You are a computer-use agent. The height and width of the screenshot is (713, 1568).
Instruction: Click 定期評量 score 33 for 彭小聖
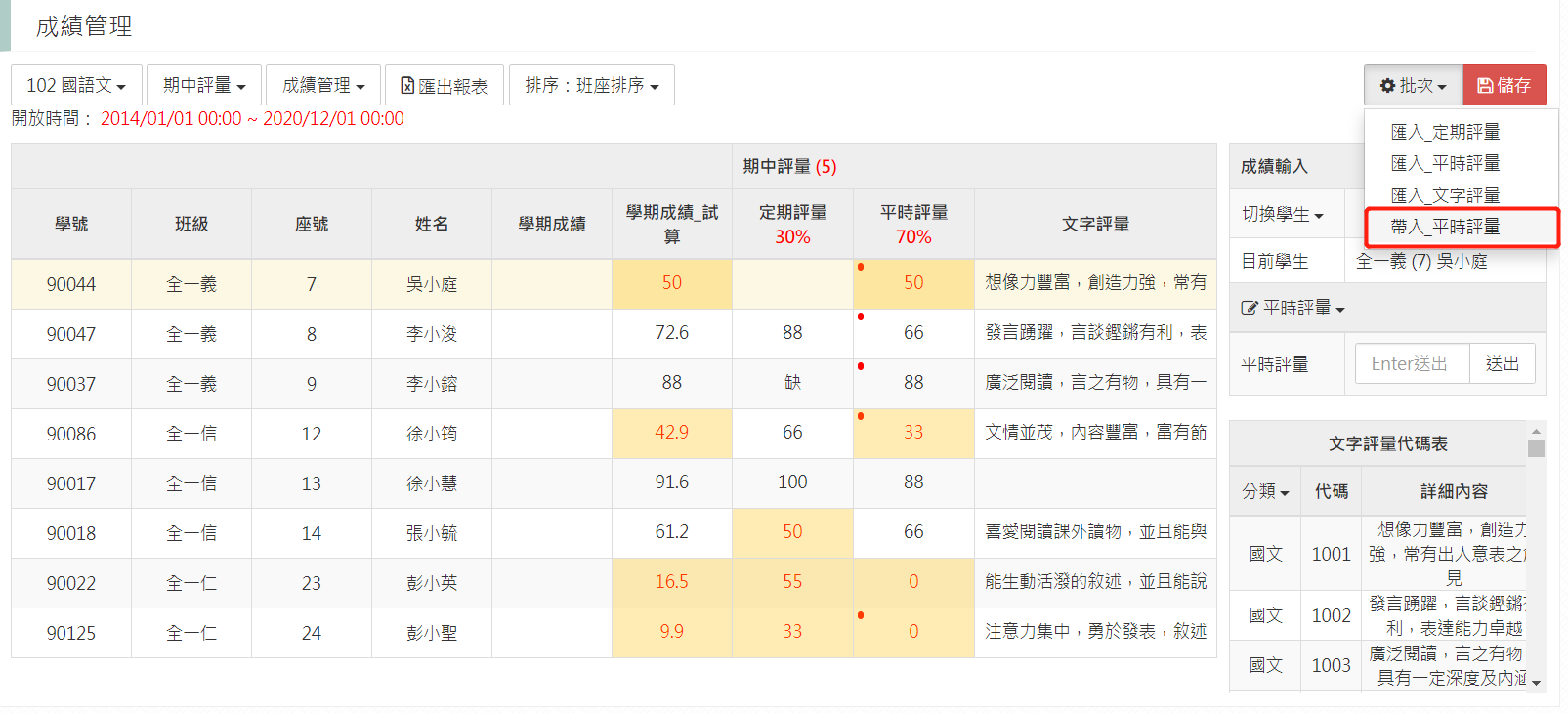tap(792, 632)
